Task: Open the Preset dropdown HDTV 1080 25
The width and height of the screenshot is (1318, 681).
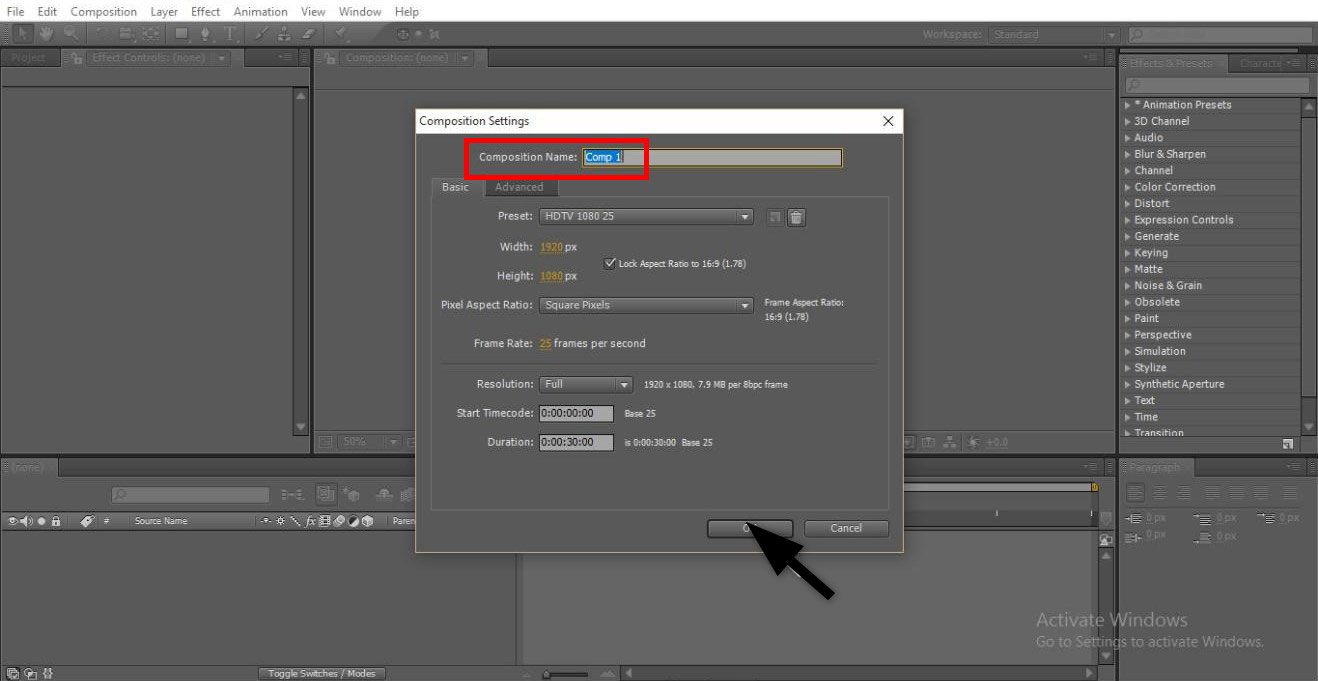Action: pos(646,216)
